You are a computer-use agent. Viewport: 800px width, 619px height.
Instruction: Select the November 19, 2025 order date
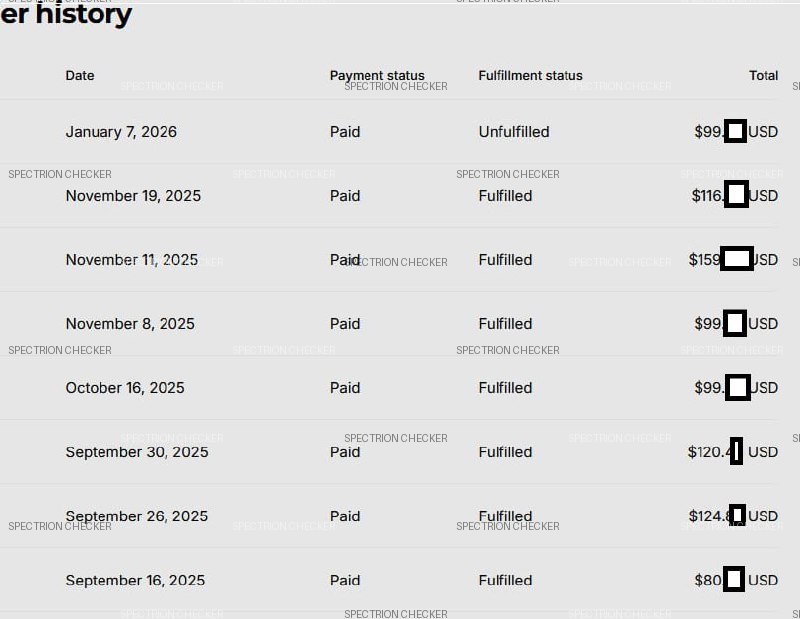[133, 196]
